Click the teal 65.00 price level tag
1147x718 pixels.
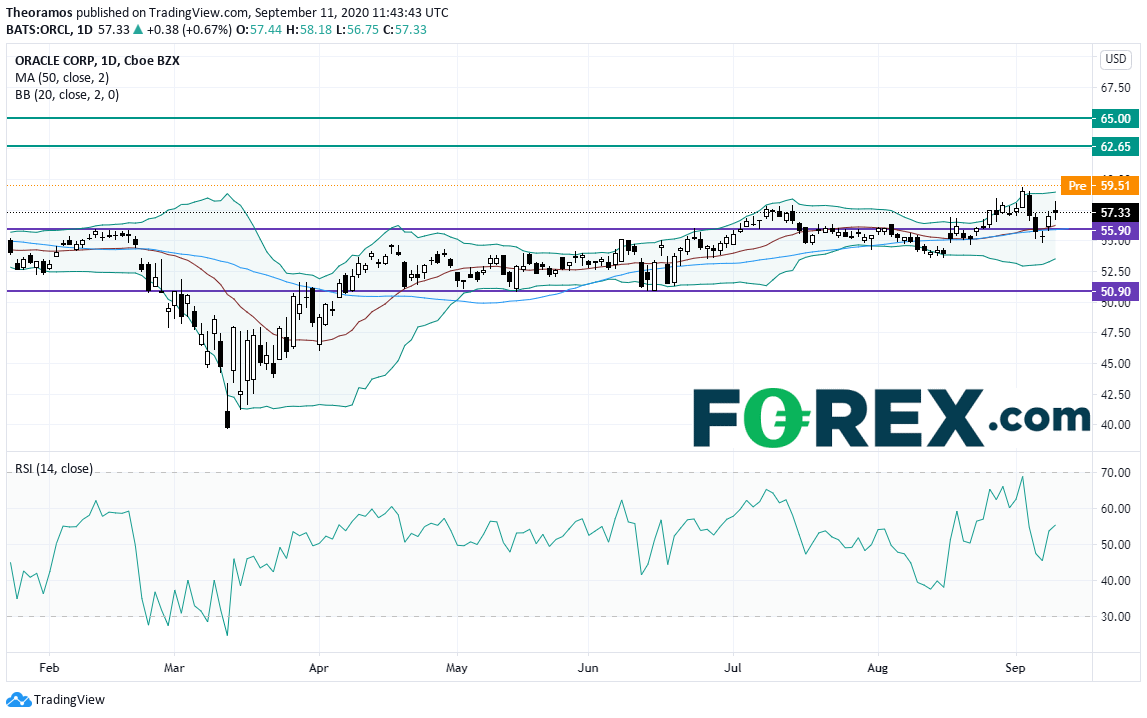point(1116,118)
